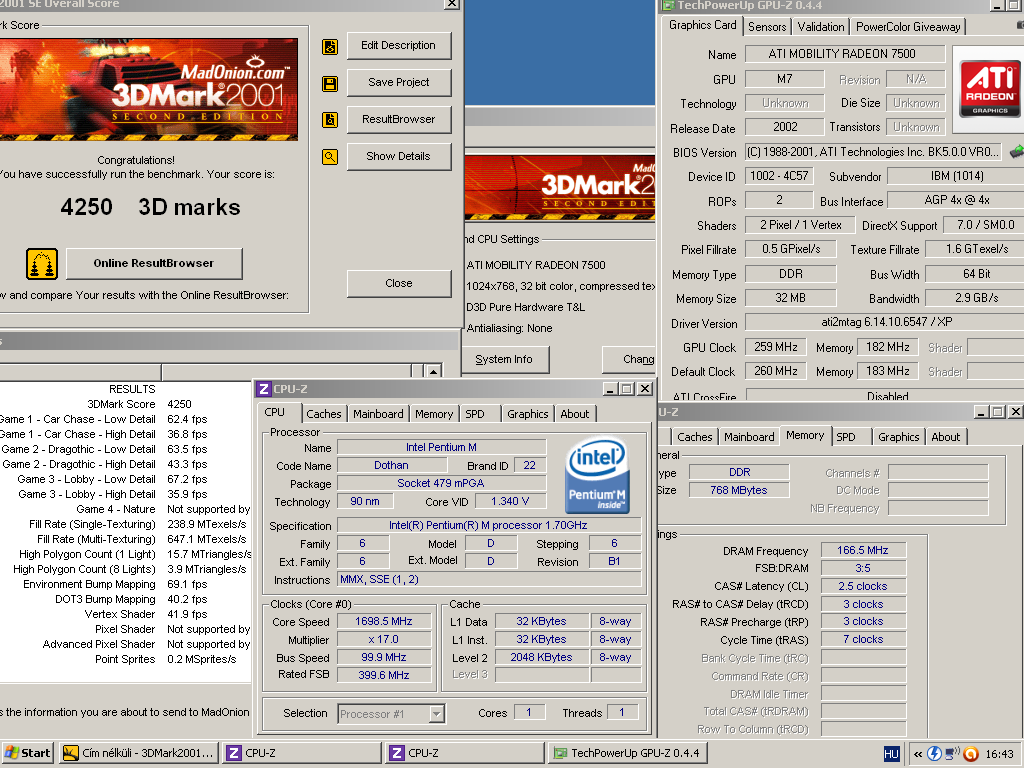Click the Close button in the 3DMark score dialog
Screen dimensions: 1024x768
tap(398, 283)
